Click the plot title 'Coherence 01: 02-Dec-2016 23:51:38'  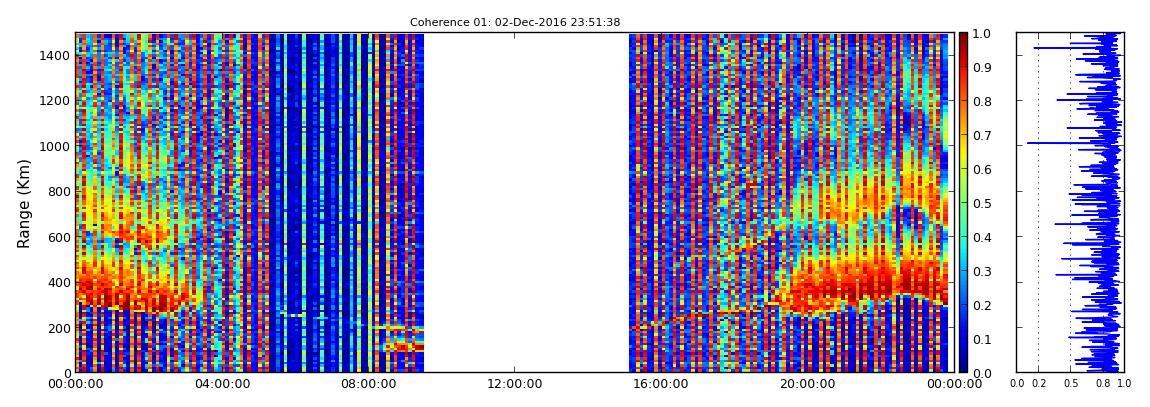[515, 22]
